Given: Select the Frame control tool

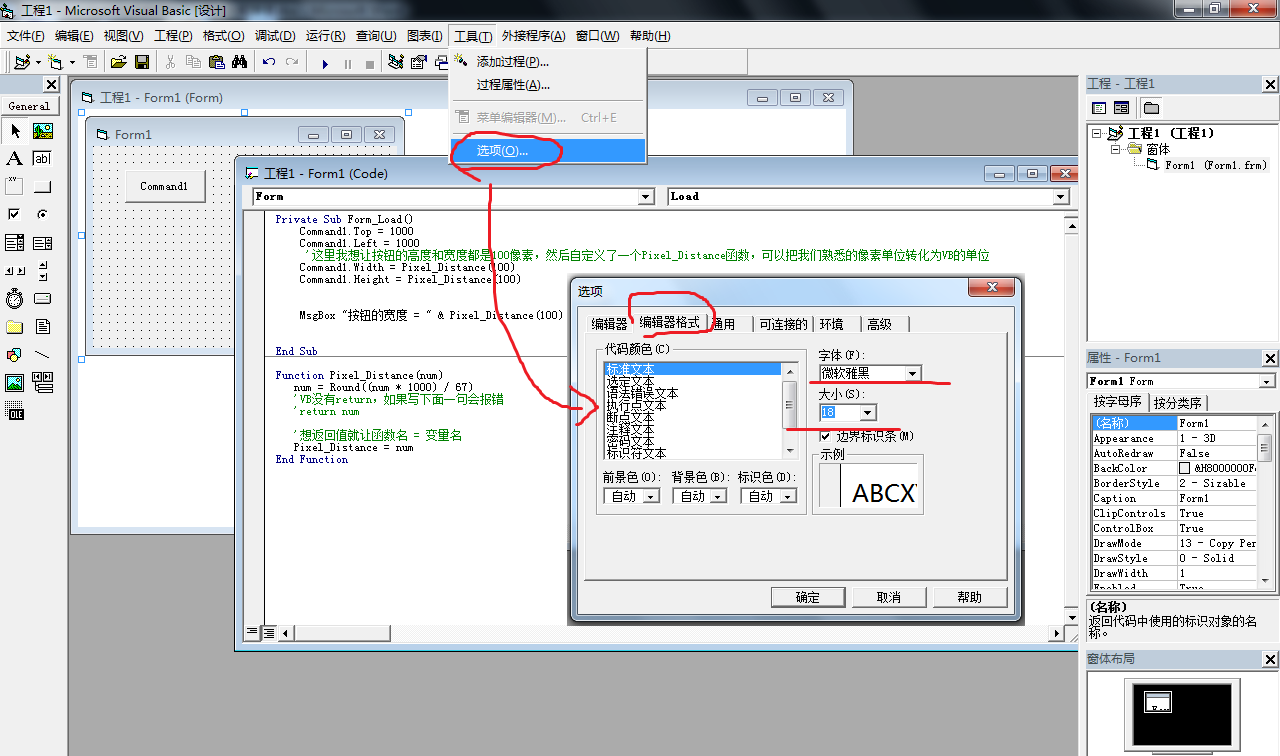Looking at the screenshot, I should (x=15, y=187).
